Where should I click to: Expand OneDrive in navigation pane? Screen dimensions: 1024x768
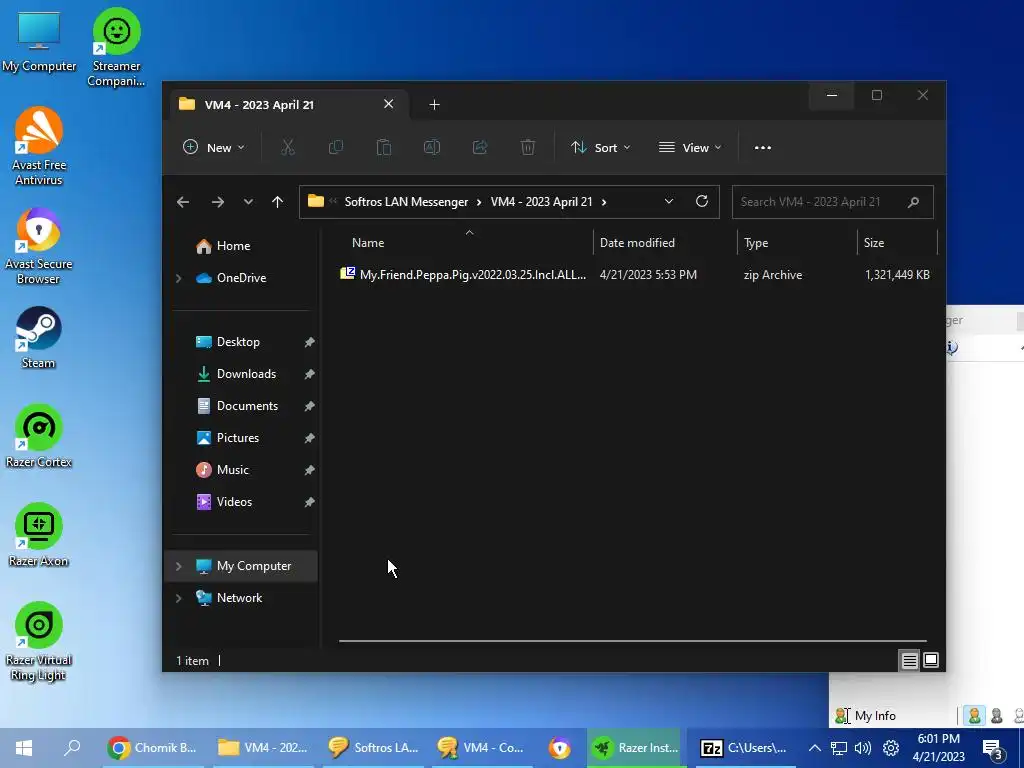click(x=178, y=278)
